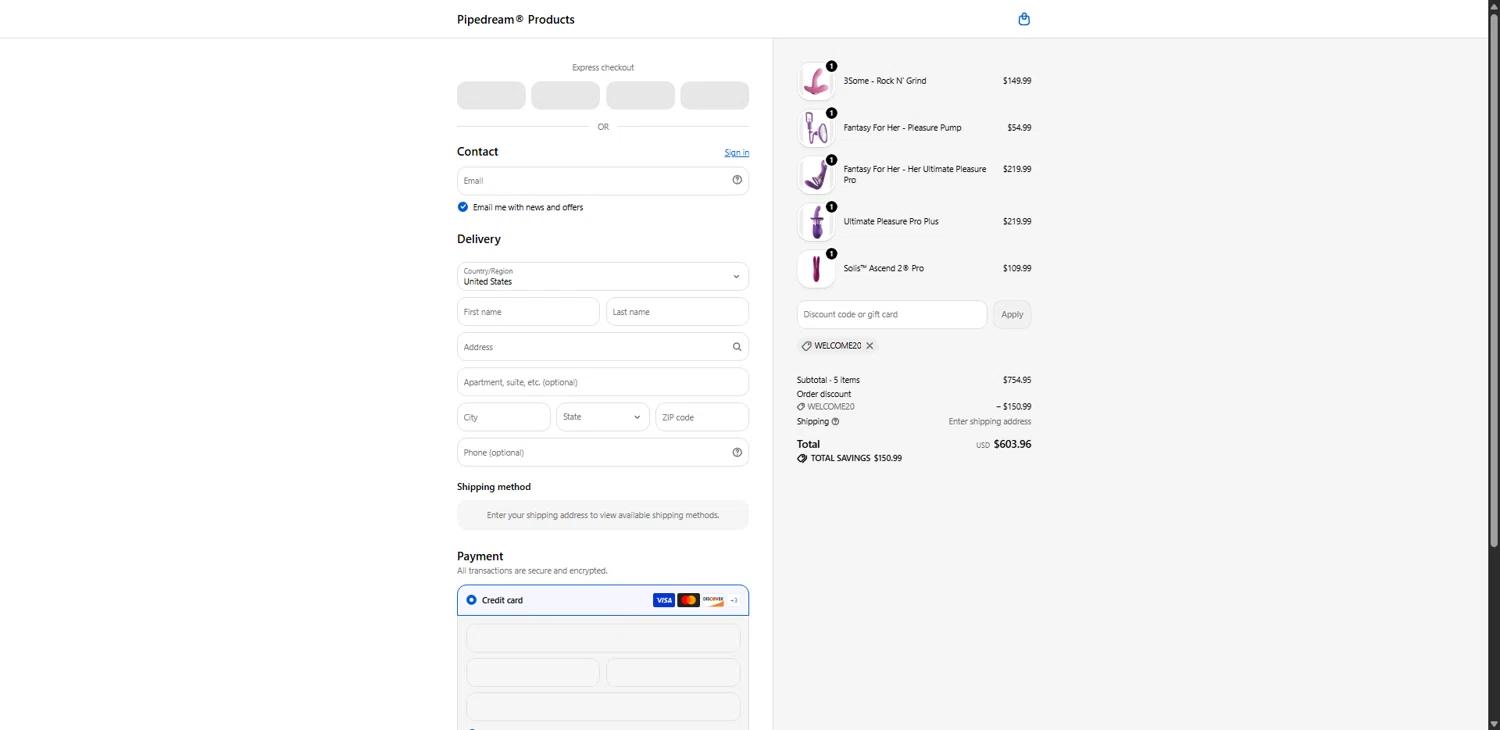Click the Discover card icon
The width and height of the screenshot is (1500, 730).
pyautogui.click(x=713, y=600)
